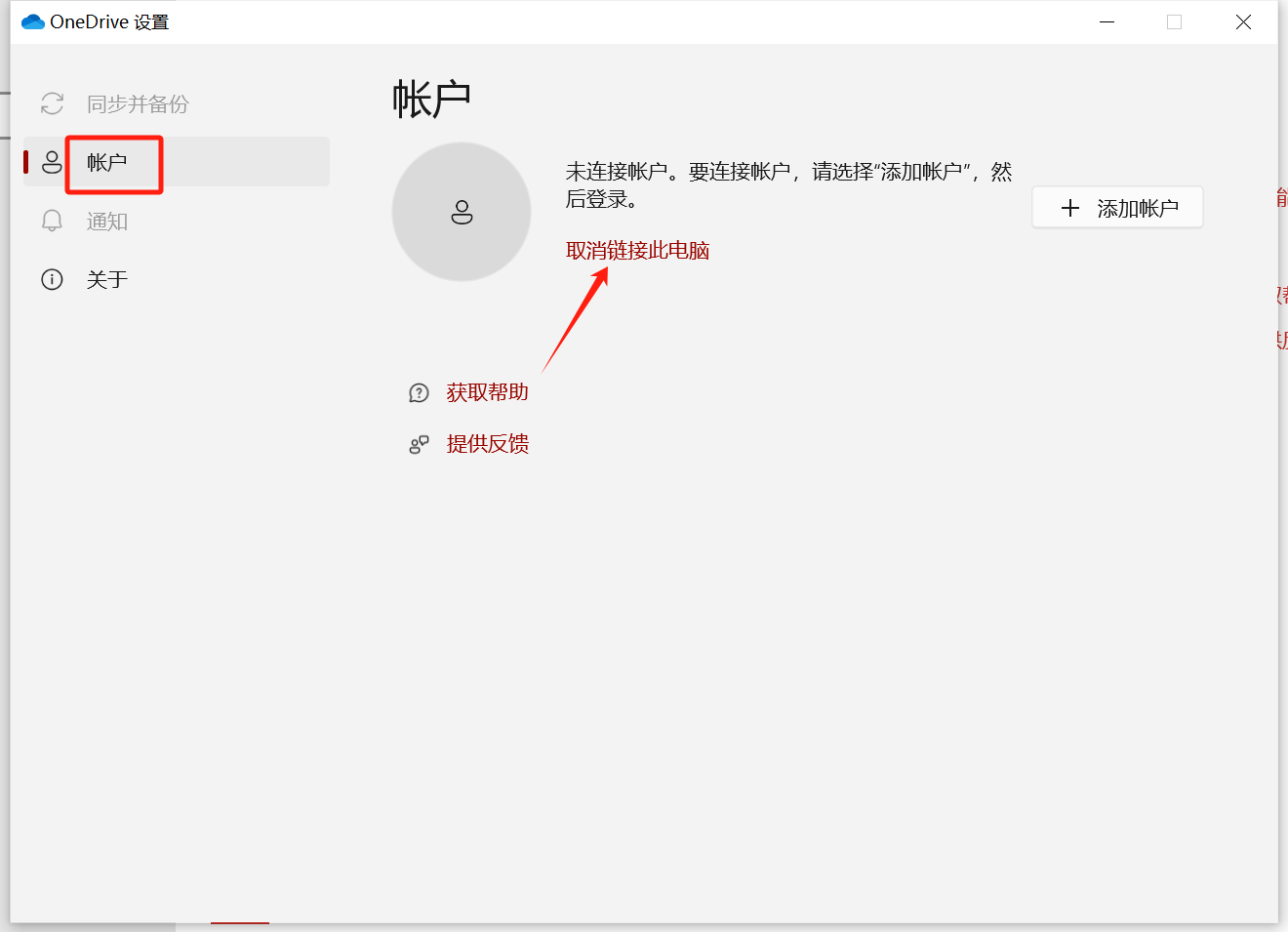This screenshot has height=932, width=1288.
Task: Click the sync arrows icon in sidebar
Action: tap(53, 103)
